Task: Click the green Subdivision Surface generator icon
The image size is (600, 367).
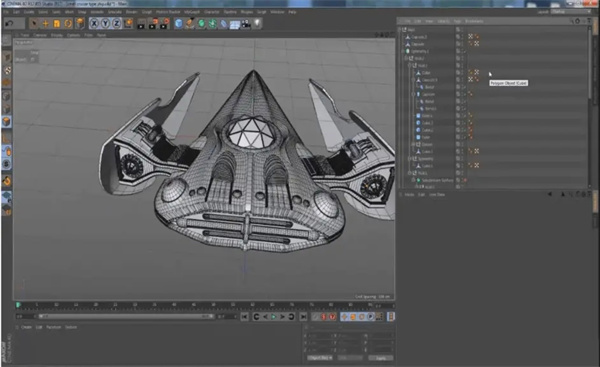Action: (201, 24)
